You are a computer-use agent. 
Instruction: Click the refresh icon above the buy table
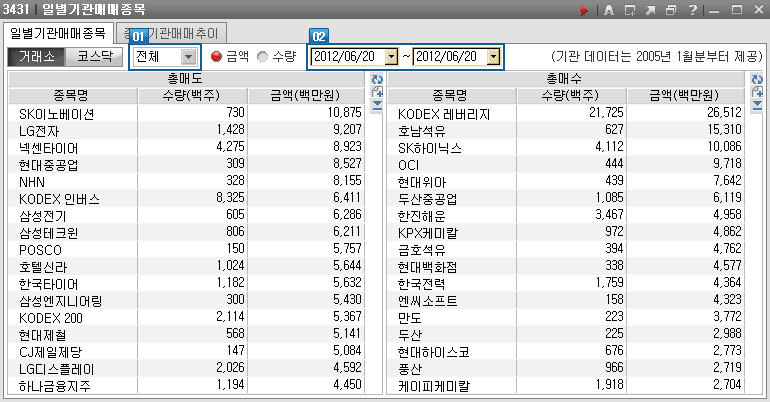point(757,80)
